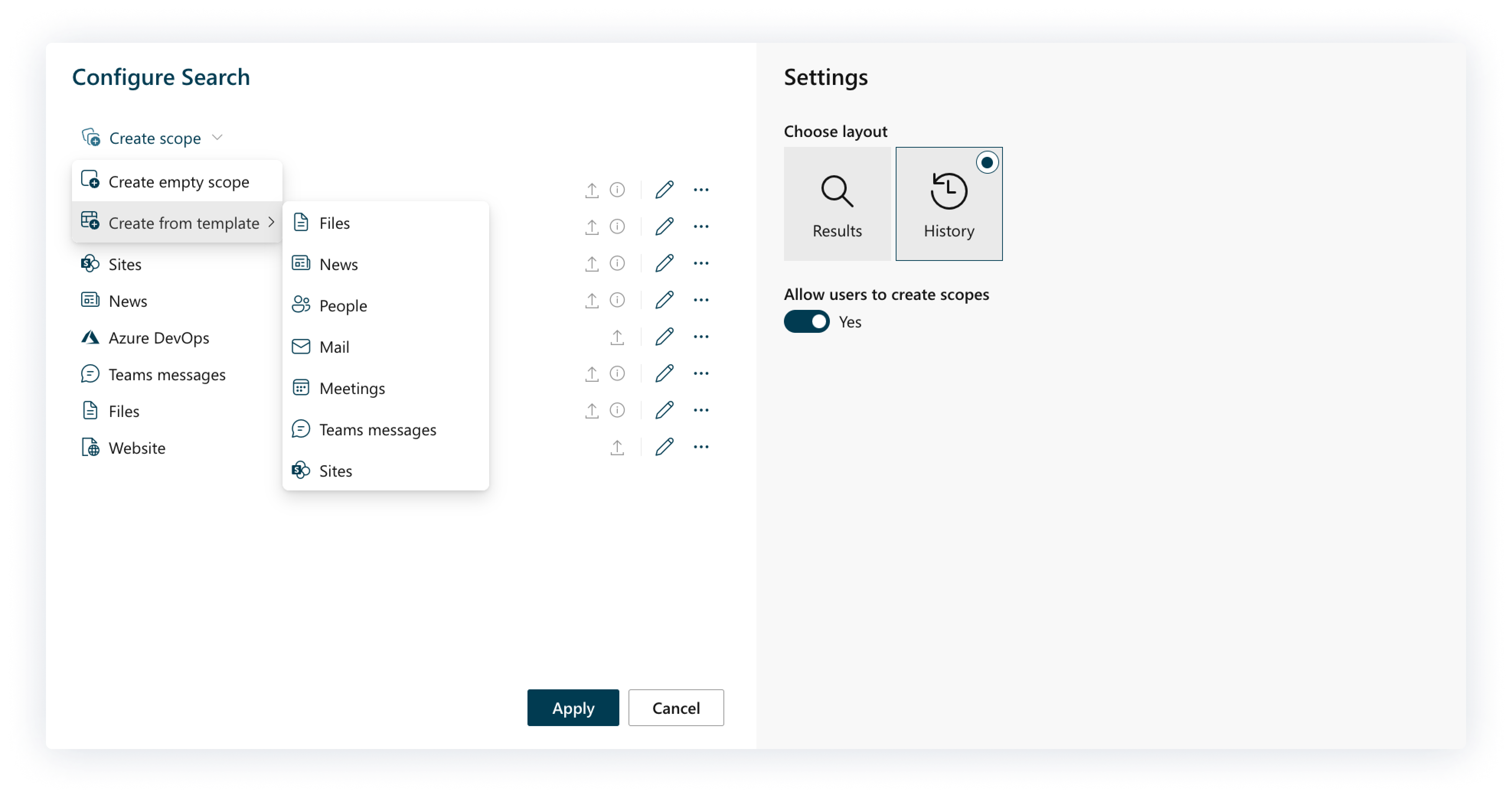Open more options for the Website scope
1512x798 pixels.
(701, 447)
